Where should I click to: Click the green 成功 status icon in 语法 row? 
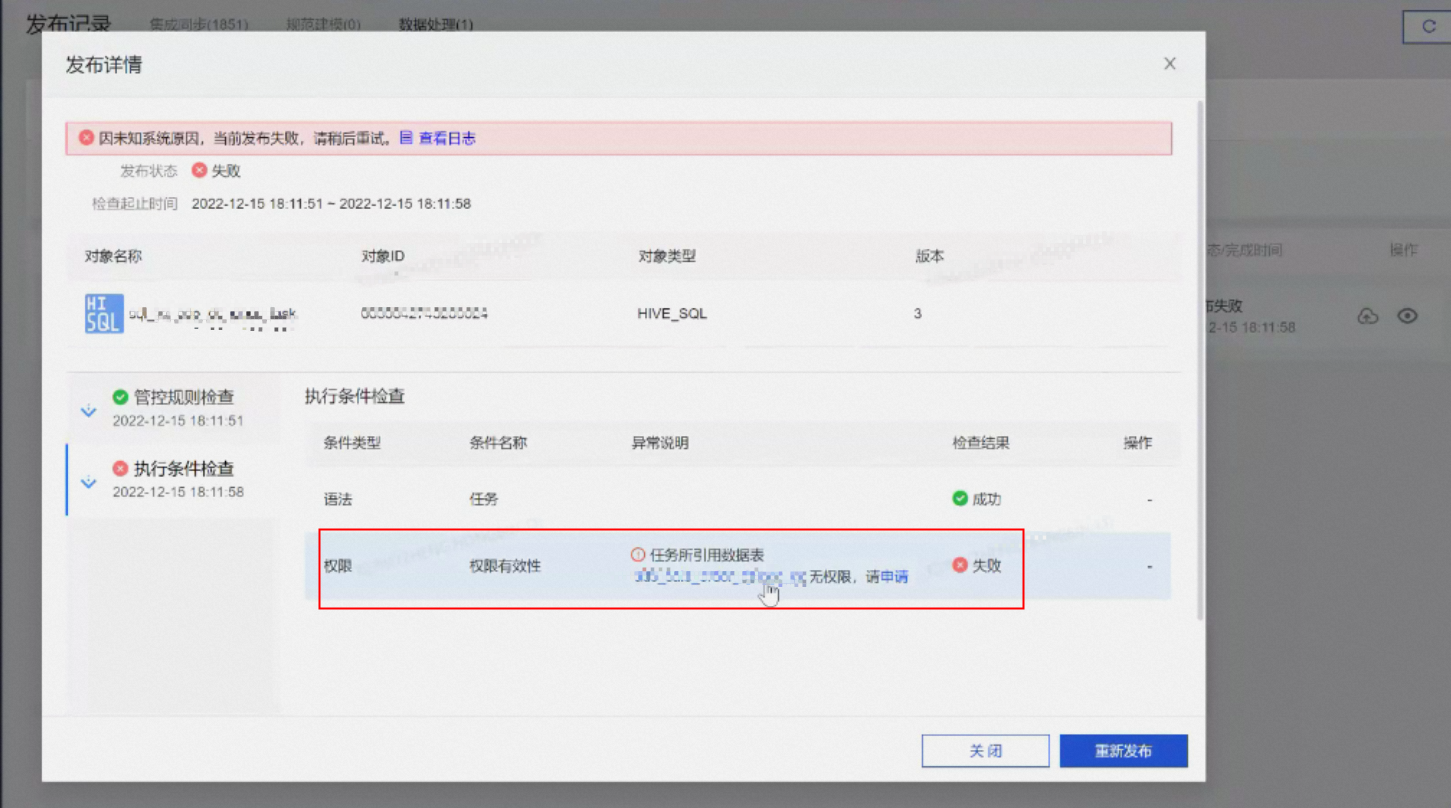[x=960, y=498]
